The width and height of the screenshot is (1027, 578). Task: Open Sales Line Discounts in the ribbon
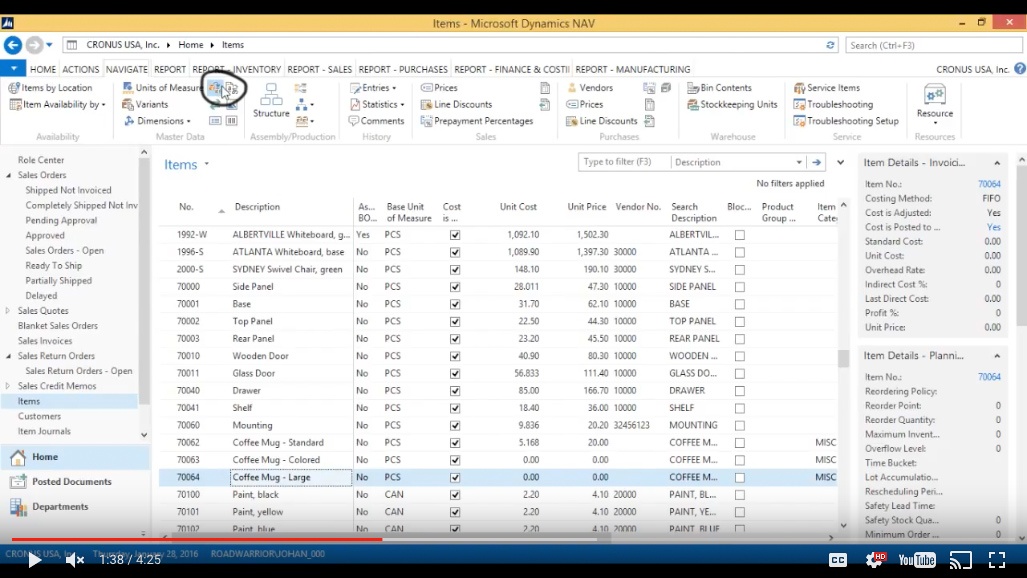click(457, 104)
